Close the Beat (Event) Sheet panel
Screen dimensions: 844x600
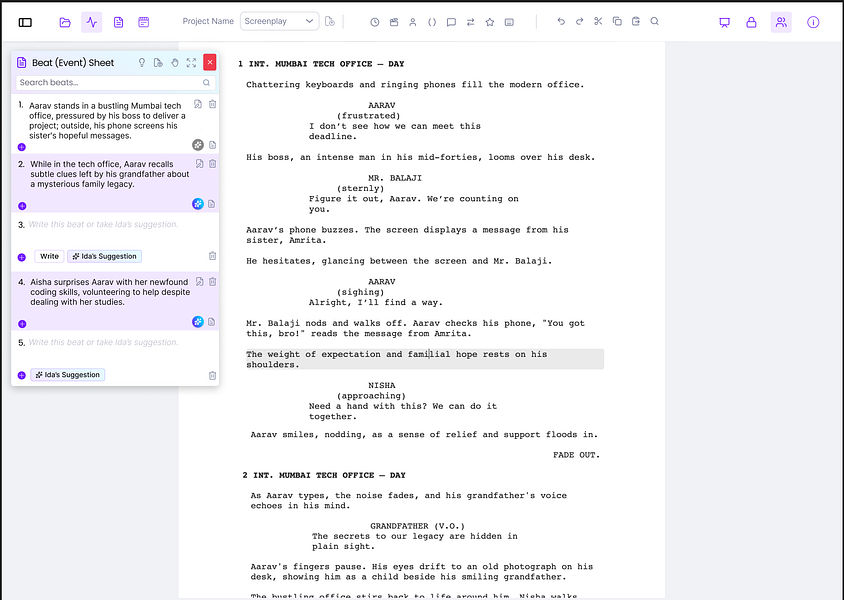210,62
